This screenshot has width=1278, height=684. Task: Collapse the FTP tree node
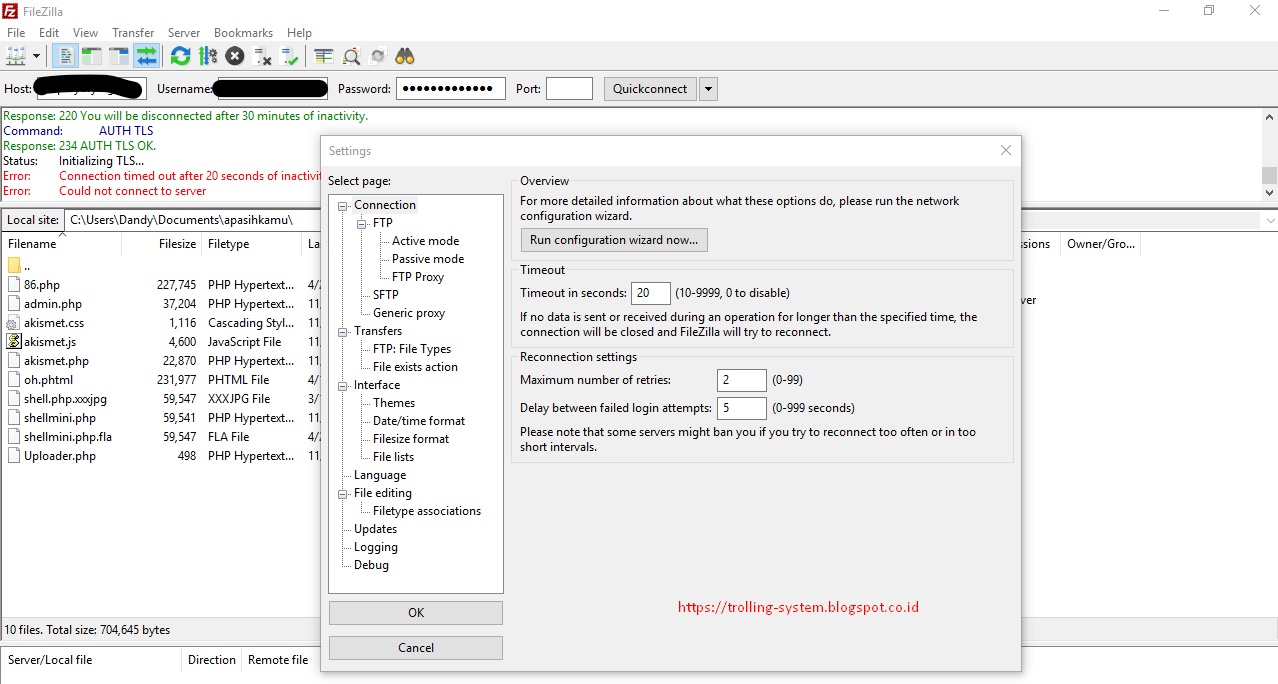[x=362, y=223]
